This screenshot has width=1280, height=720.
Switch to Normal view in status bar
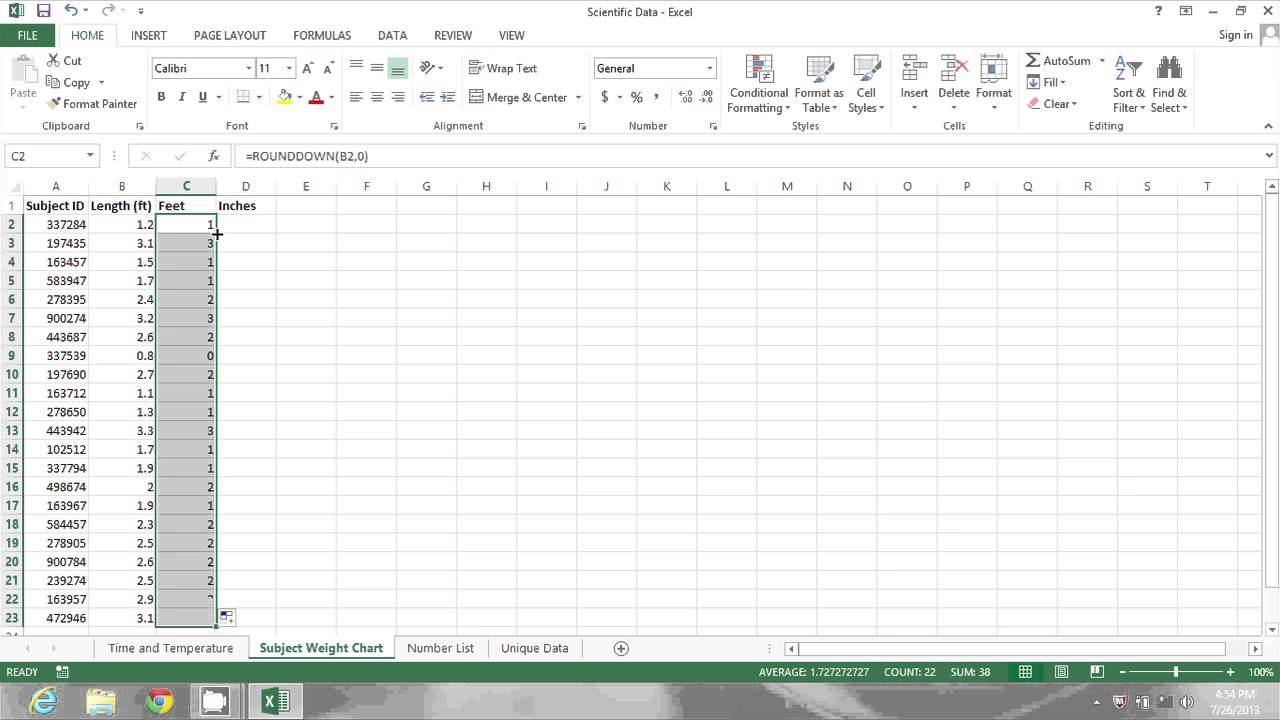coord(1026,672)
